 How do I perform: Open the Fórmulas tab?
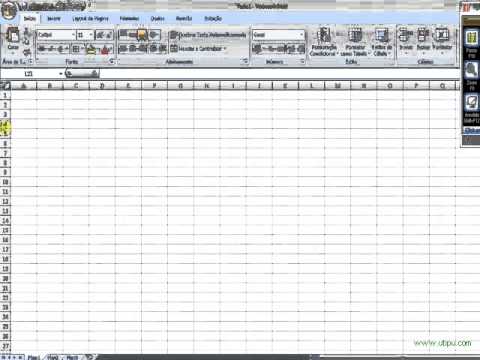129,19
